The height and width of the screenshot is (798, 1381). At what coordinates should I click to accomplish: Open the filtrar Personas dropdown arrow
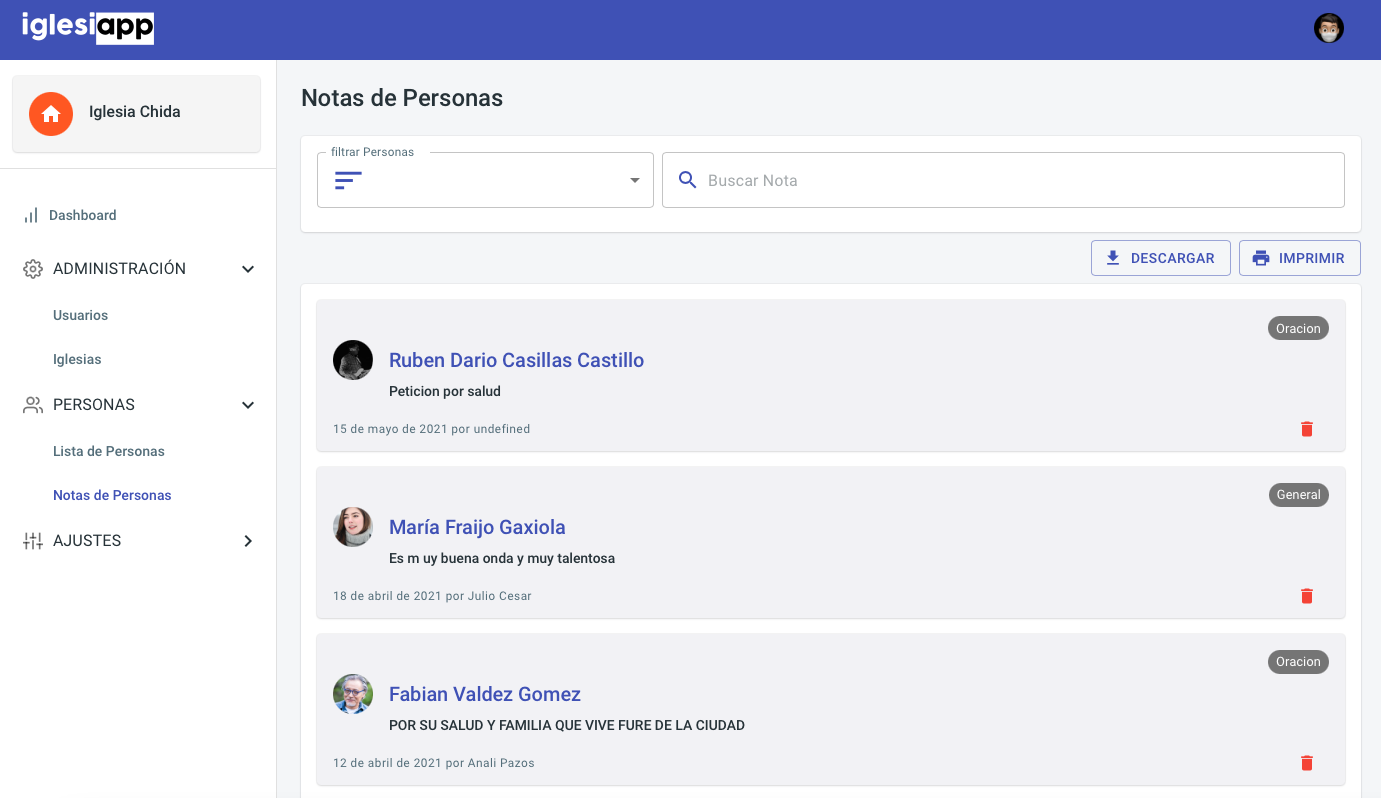click(634, 180)
